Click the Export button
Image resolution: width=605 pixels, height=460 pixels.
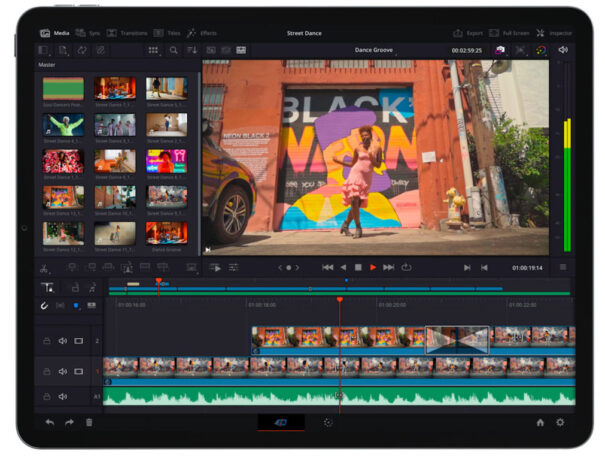click(x=468, y=33)
